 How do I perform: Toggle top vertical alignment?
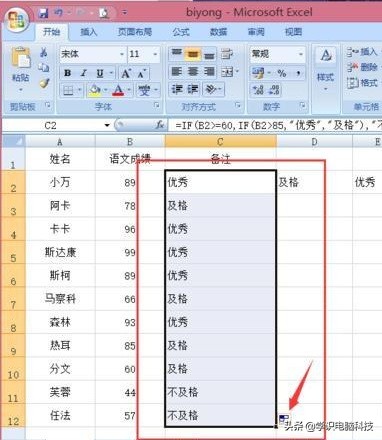pyautogui.click(x=177, y=53)
